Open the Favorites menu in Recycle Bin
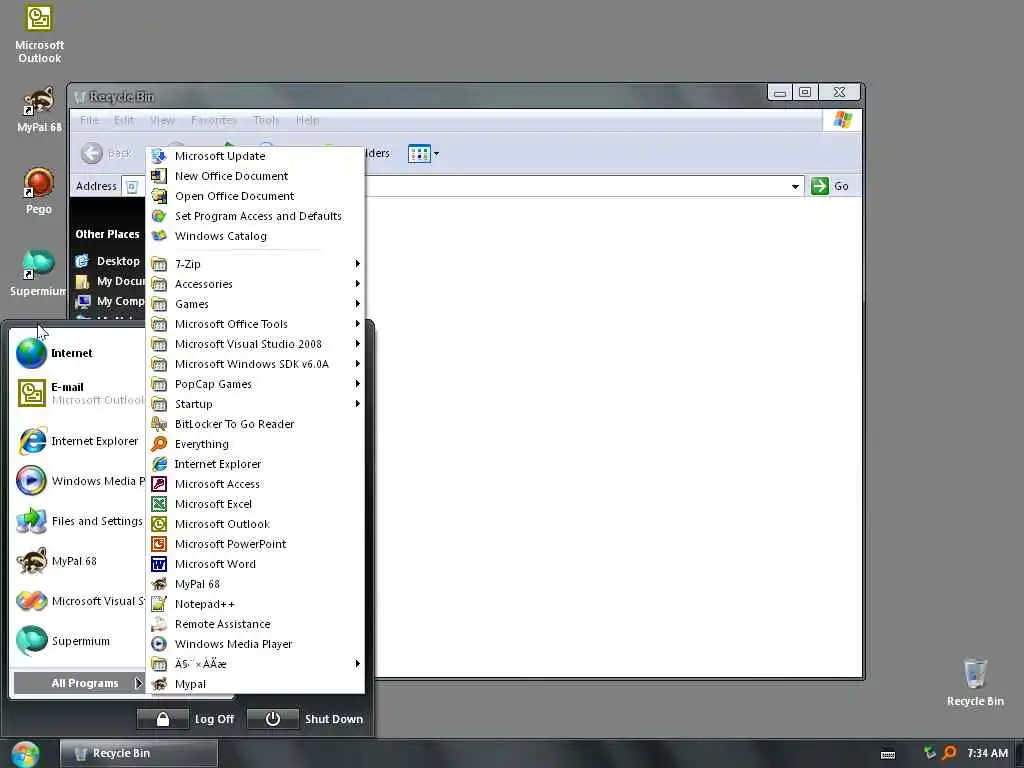1024x768 pixels. (x=214, y=120)
